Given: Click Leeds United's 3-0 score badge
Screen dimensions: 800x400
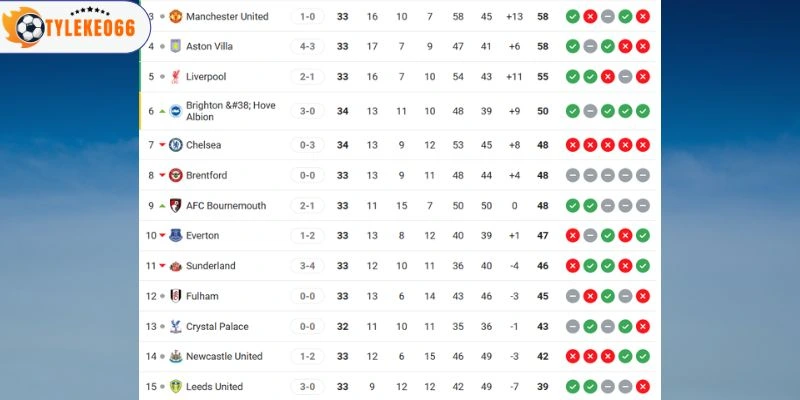Looking at the screenshot, I should pyautogui.click(x=308, y=387).
